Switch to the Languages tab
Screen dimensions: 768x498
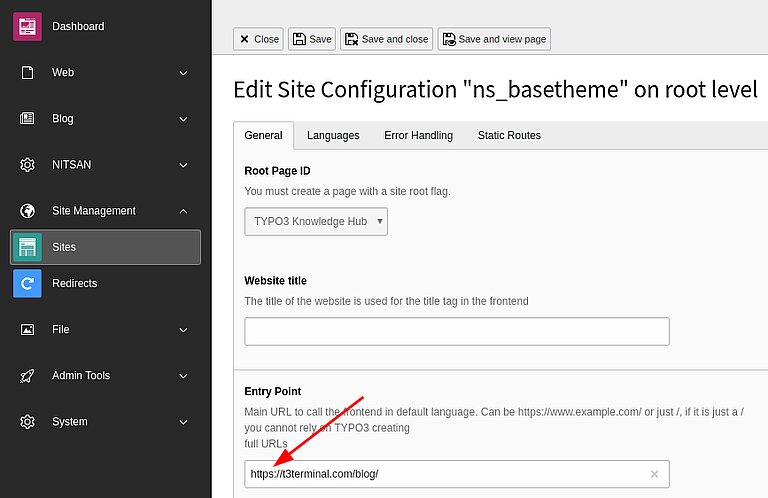pos(333,136)
